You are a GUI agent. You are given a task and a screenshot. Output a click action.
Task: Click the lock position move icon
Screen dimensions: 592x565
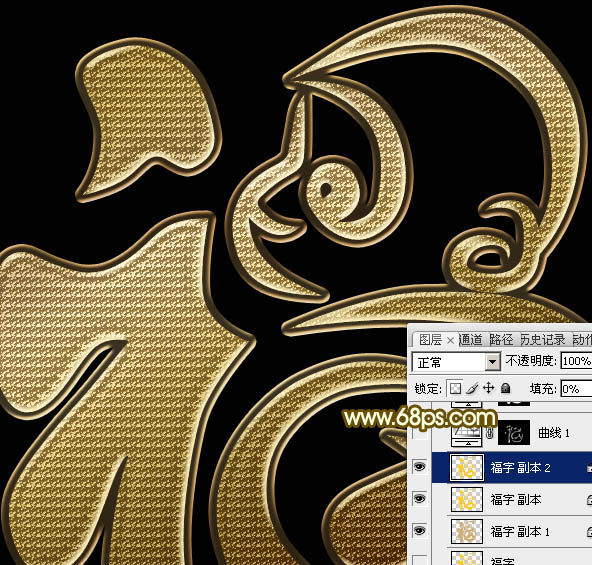click(489, 388)
